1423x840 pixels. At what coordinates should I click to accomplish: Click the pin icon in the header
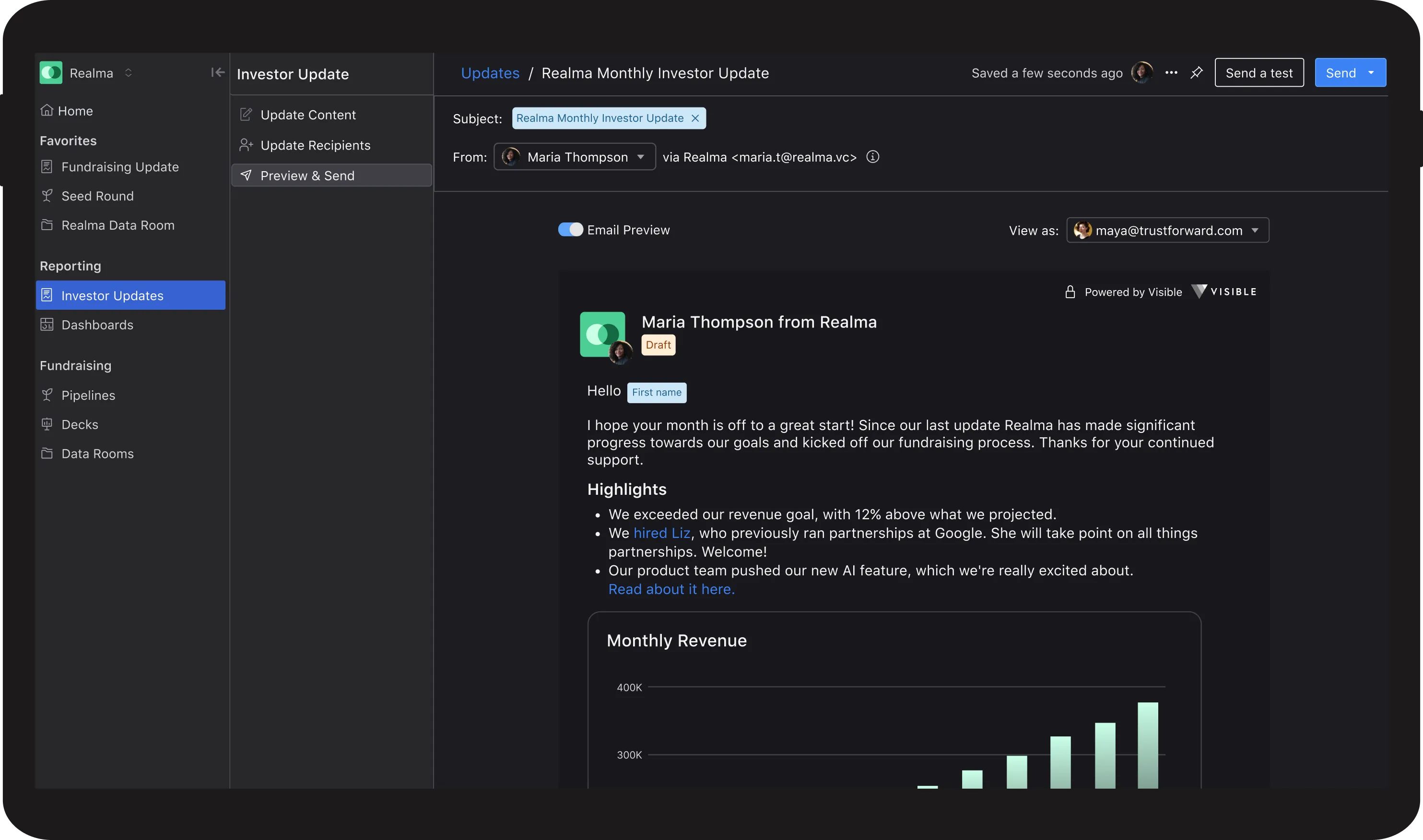pos(1196,73)
